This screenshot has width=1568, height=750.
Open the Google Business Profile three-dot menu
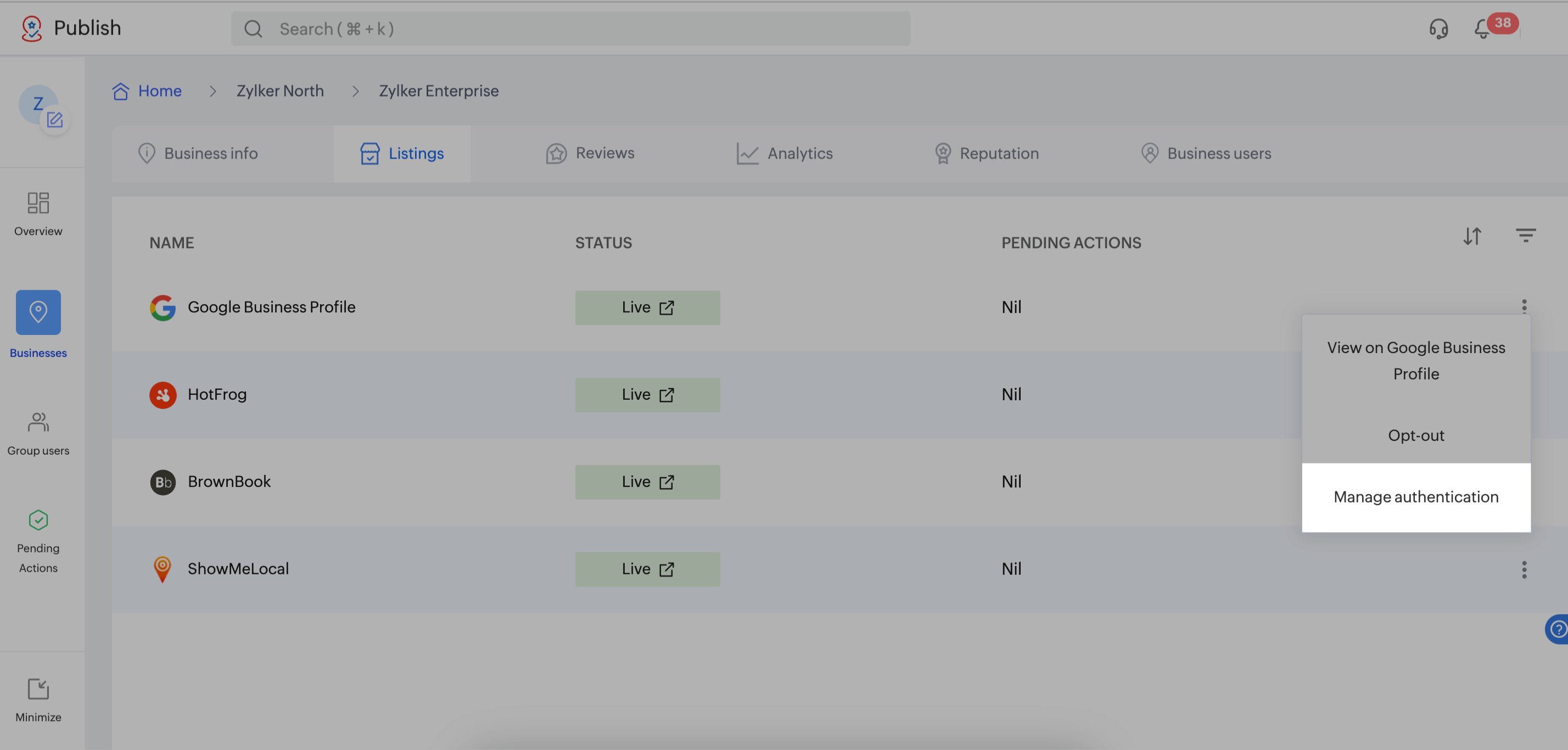(x=1524, y=306)
